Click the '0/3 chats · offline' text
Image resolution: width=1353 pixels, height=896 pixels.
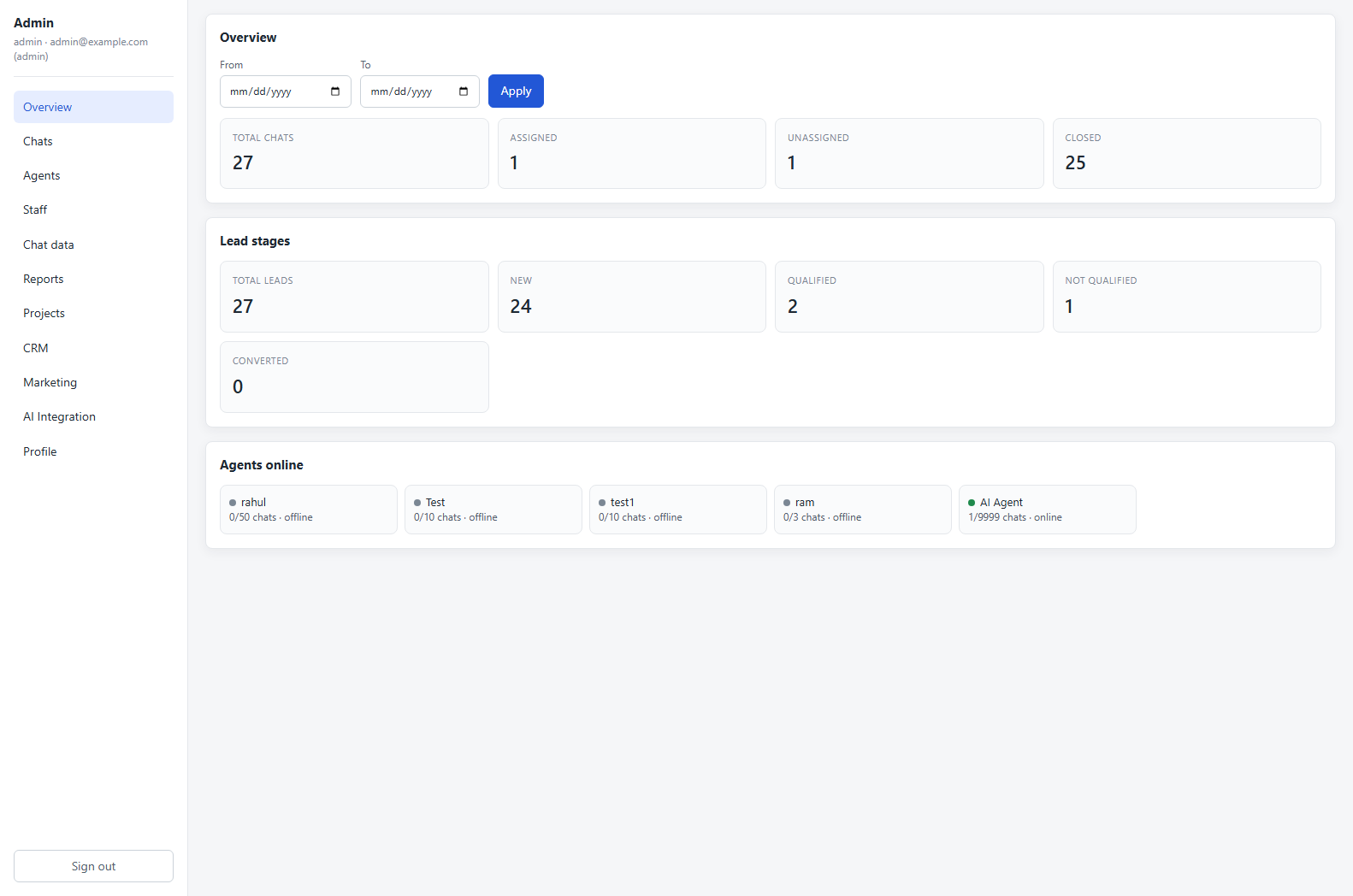click(x=822, y=517)
